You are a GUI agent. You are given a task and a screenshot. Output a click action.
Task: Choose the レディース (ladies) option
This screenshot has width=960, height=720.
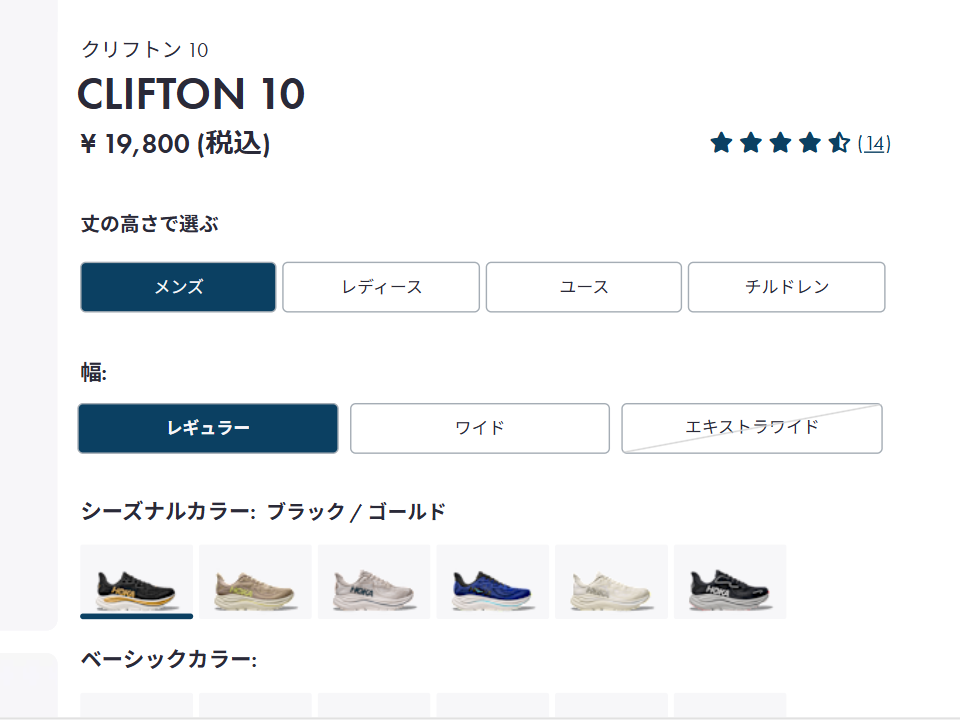click(381, 287)
